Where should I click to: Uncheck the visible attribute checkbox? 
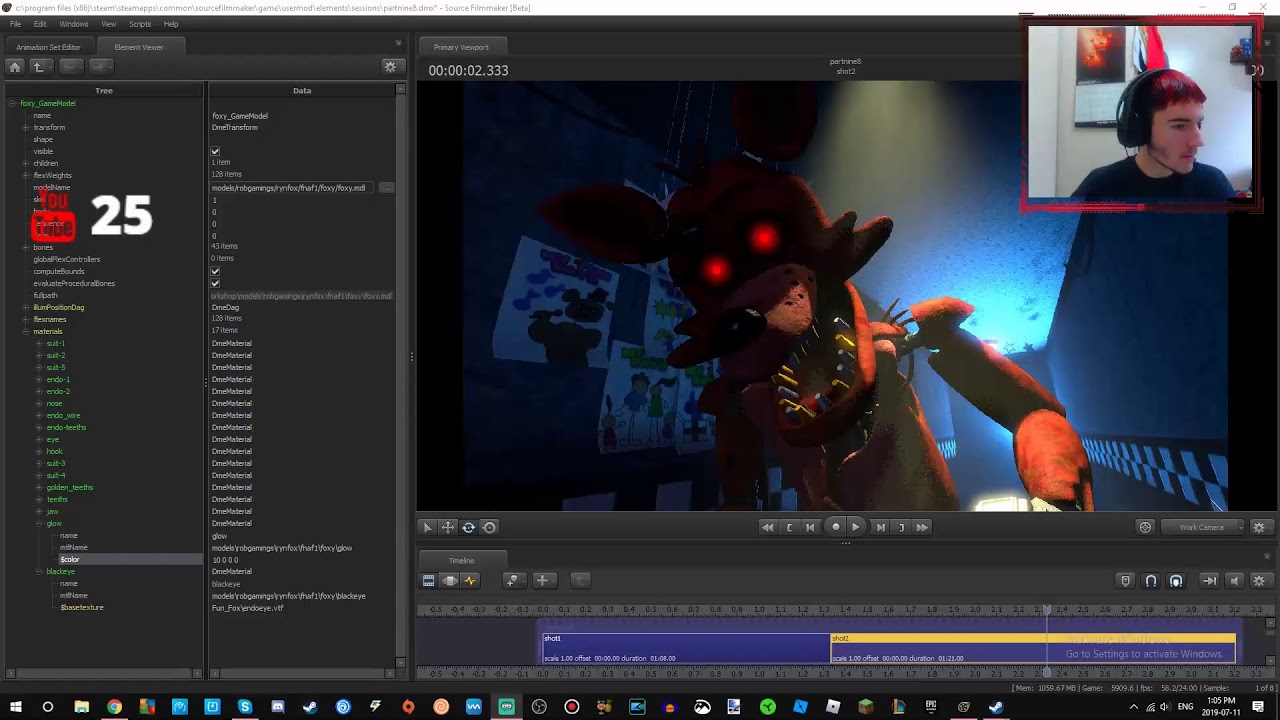point(215,152)
